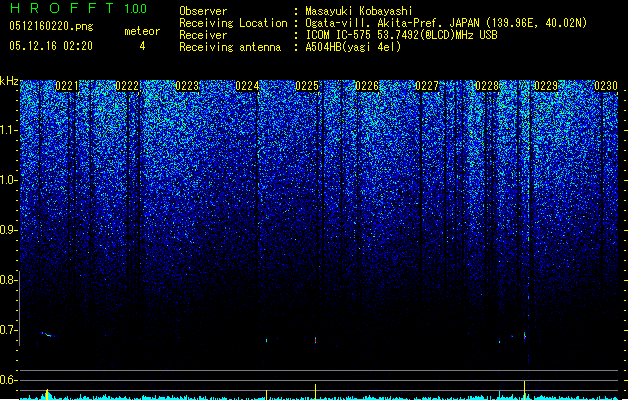
Task: Click time marker 0222
Action: tap(127, 86)
